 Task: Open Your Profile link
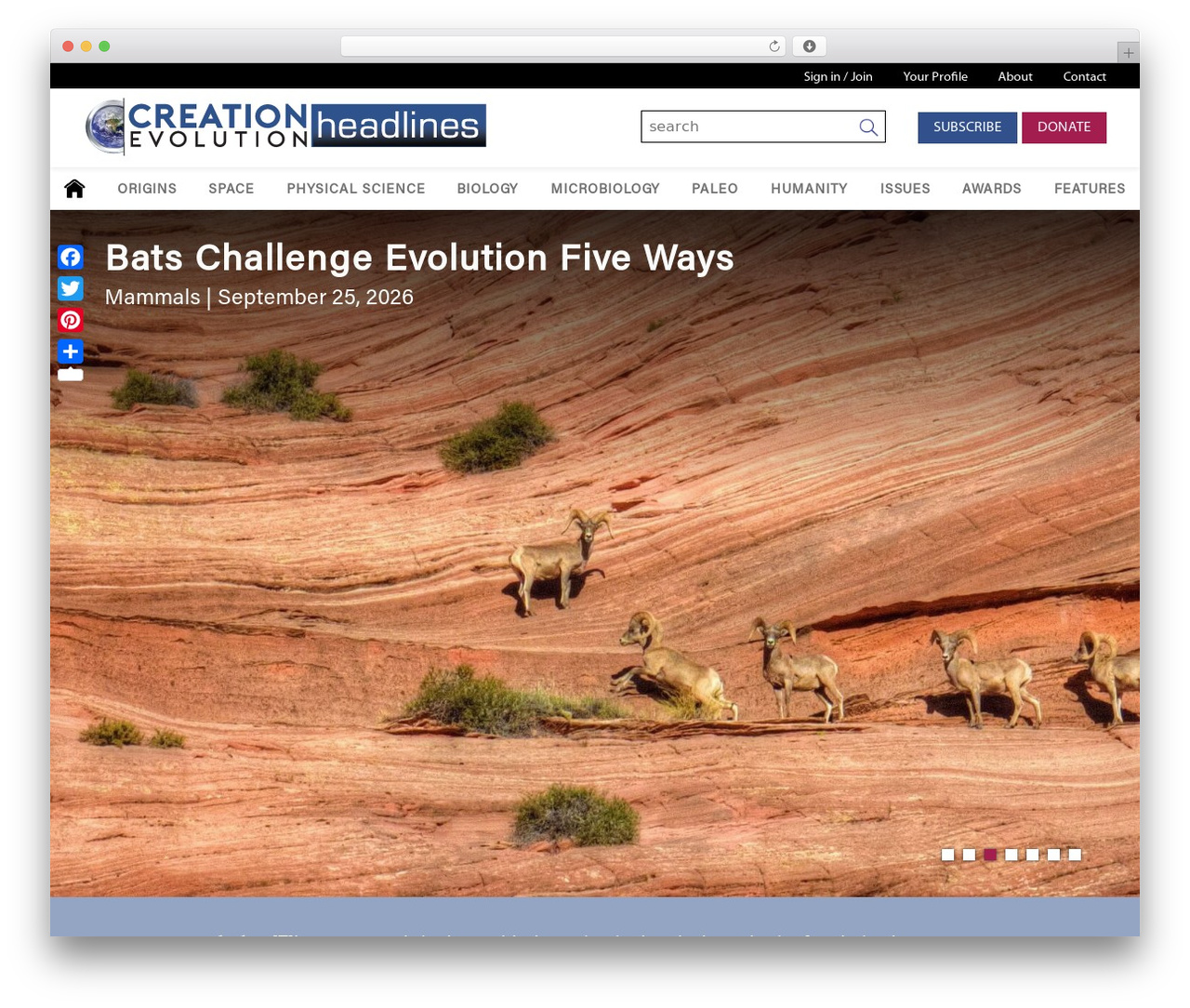click(x=935, y=76)
